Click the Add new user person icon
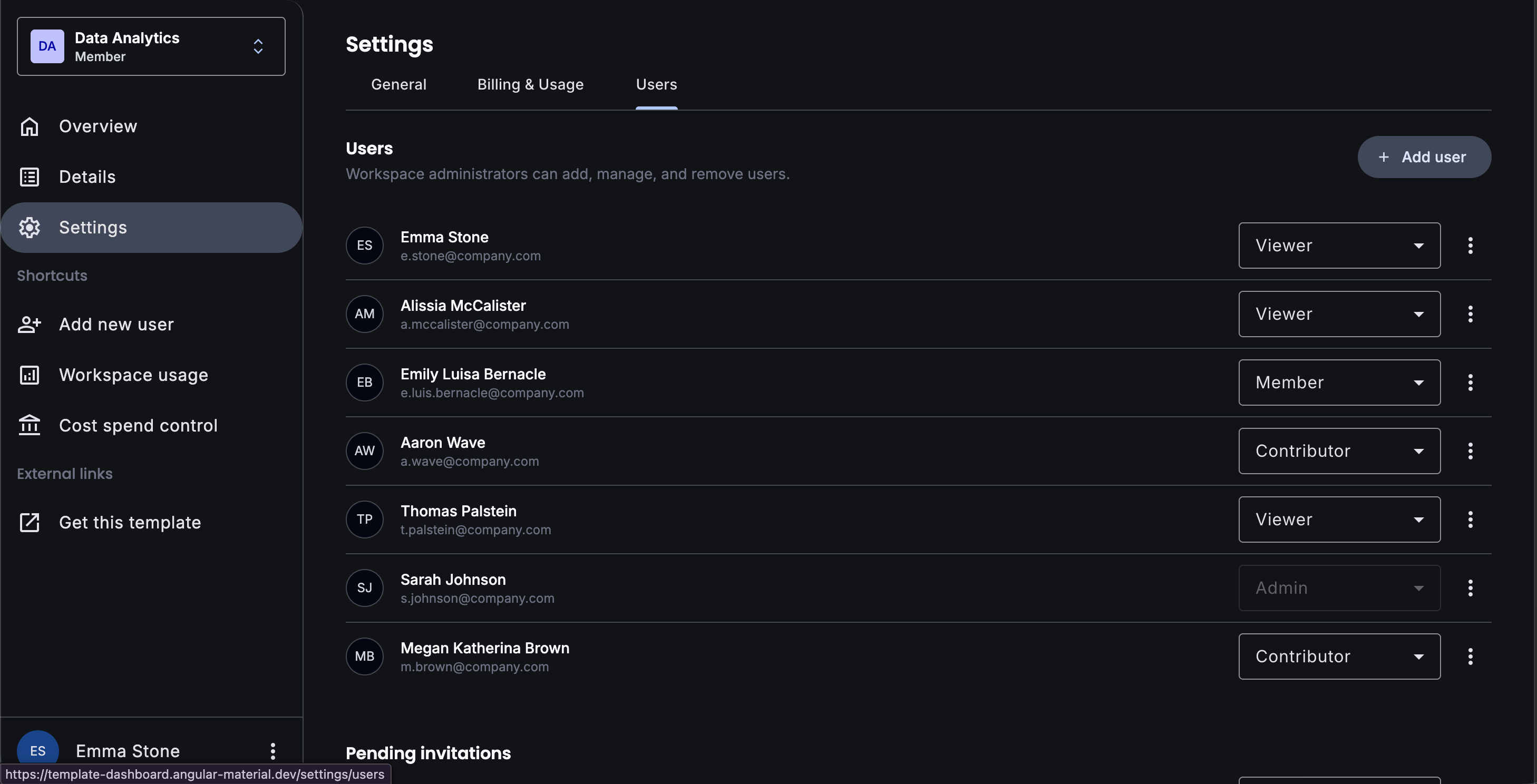Image resolution: width=1537 pixels, height=784 pixels. (29, 325)
